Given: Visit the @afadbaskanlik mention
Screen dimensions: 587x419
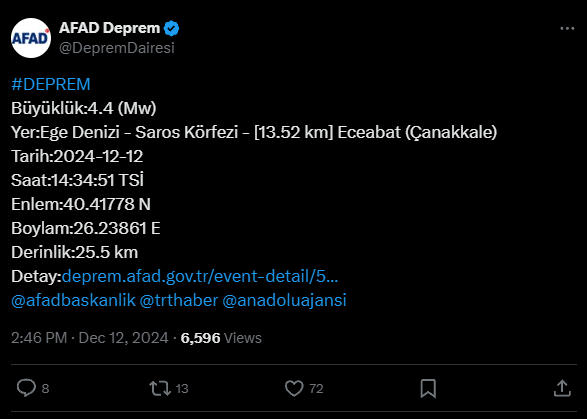Looking at the screenshot, I should 73,300.
